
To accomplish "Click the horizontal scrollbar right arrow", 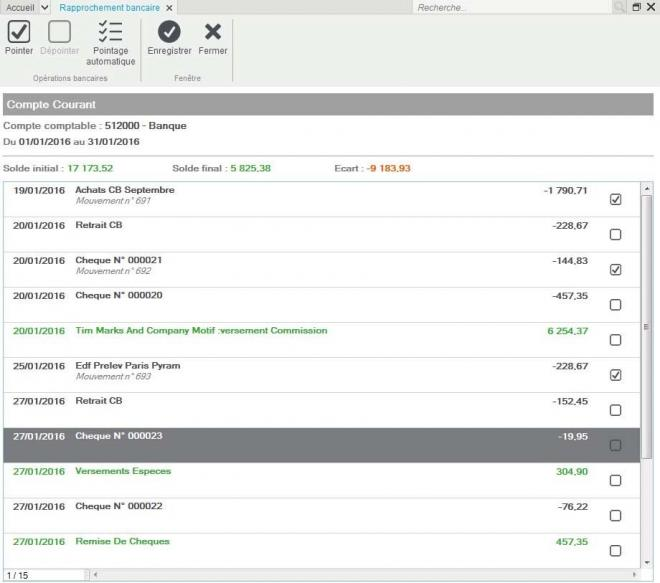I will 634,574.
